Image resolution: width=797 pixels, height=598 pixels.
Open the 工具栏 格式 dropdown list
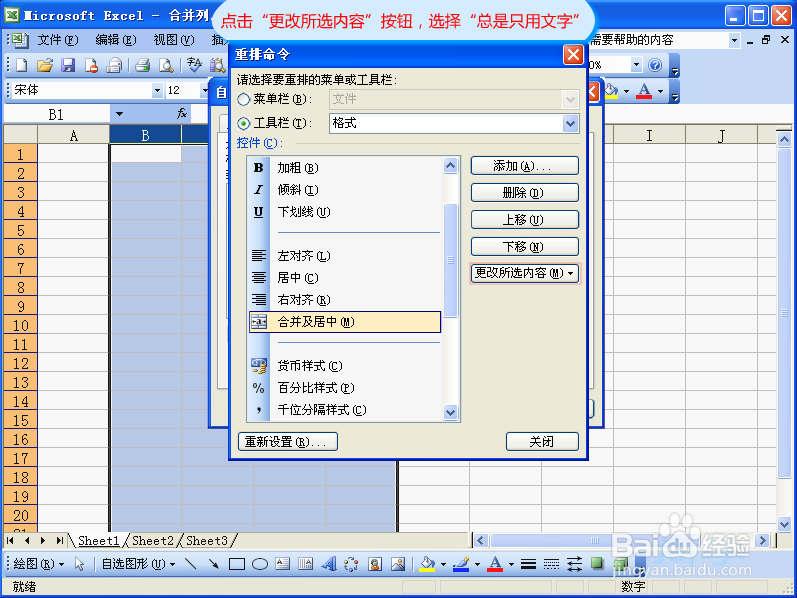(x=570, y=123)
